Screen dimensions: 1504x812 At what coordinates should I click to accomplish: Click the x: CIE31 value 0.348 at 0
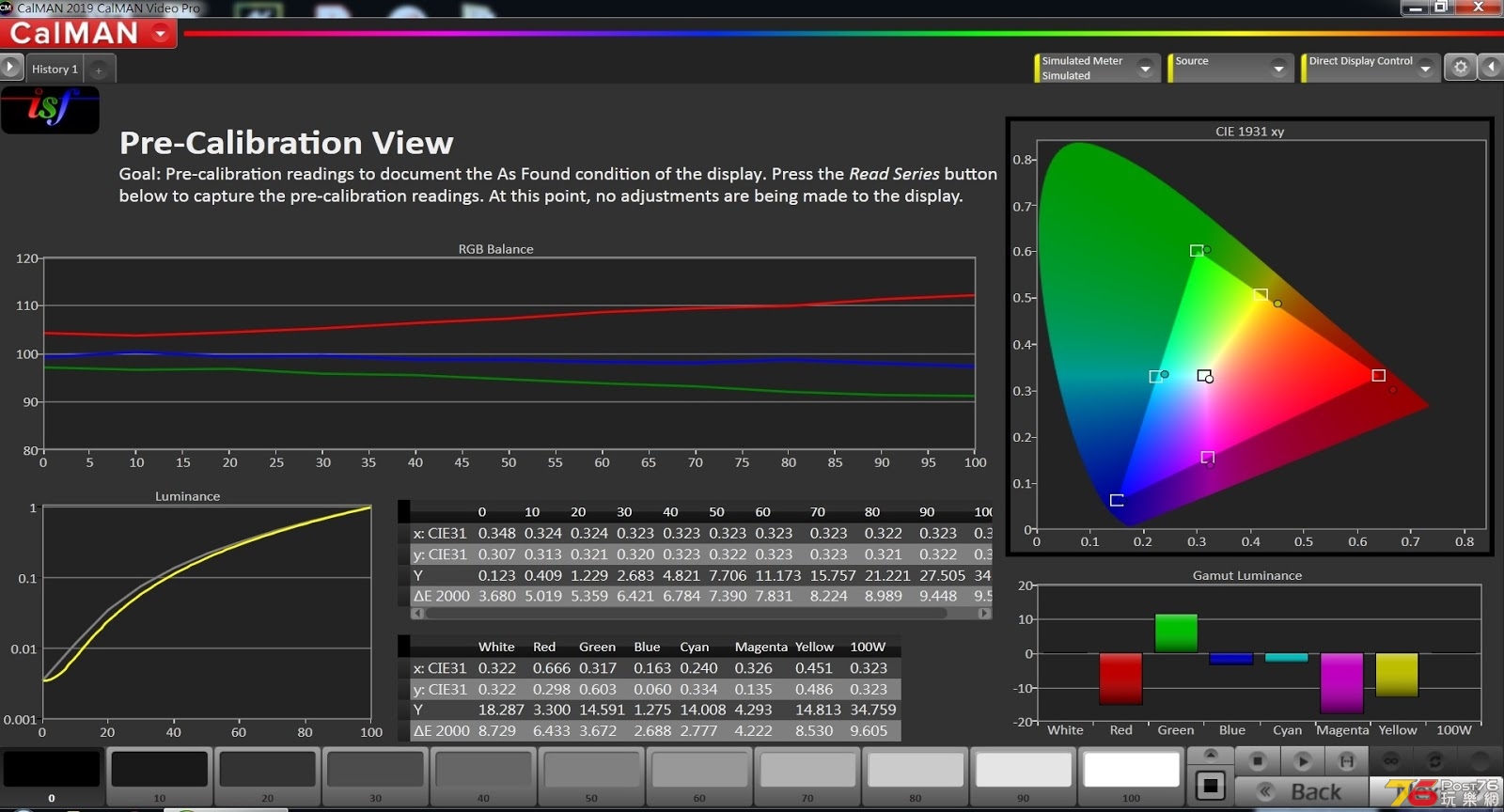click(x=496, y=533)
